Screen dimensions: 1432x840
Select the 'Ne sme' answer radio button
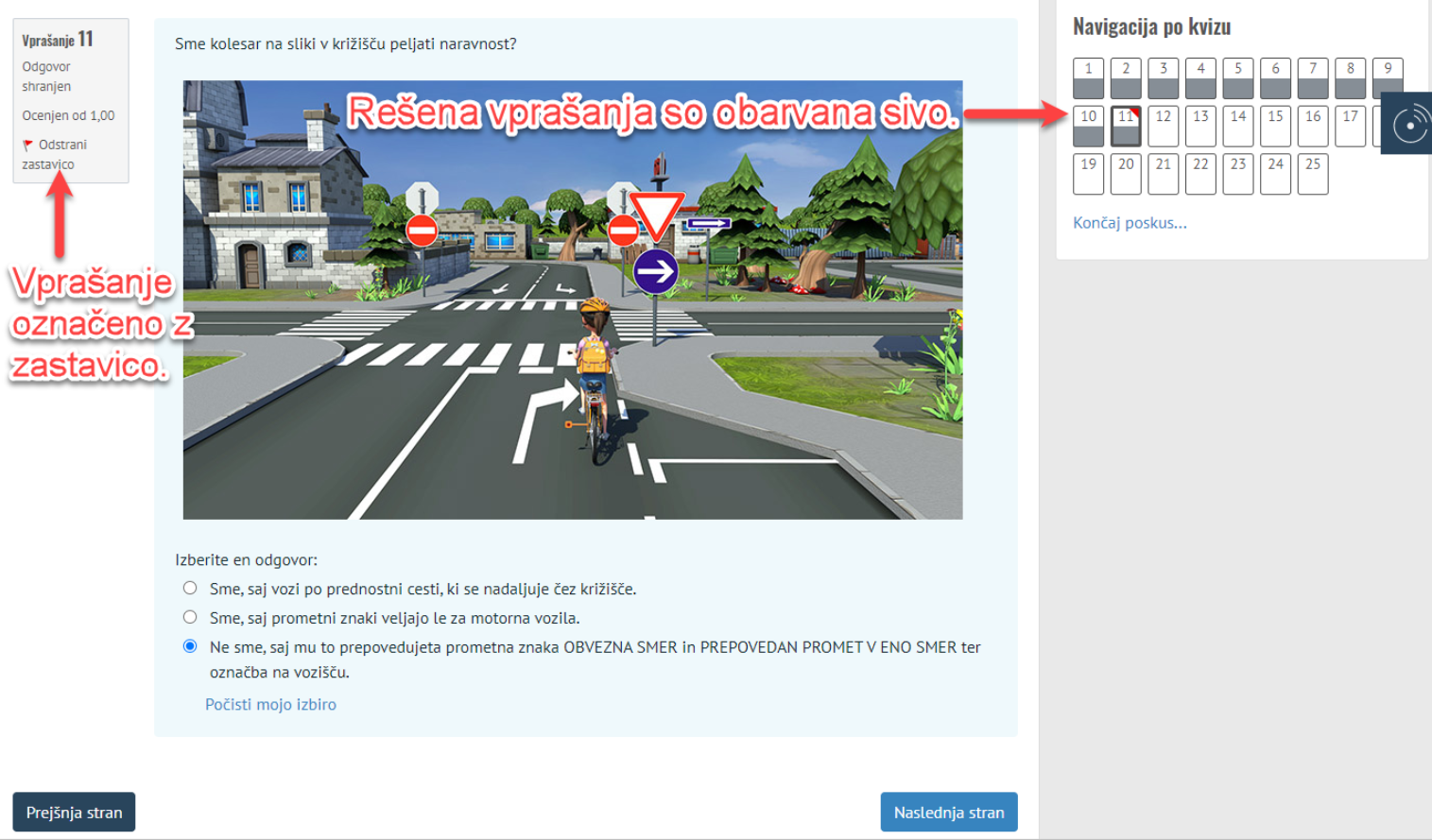[x=190, y=646]
